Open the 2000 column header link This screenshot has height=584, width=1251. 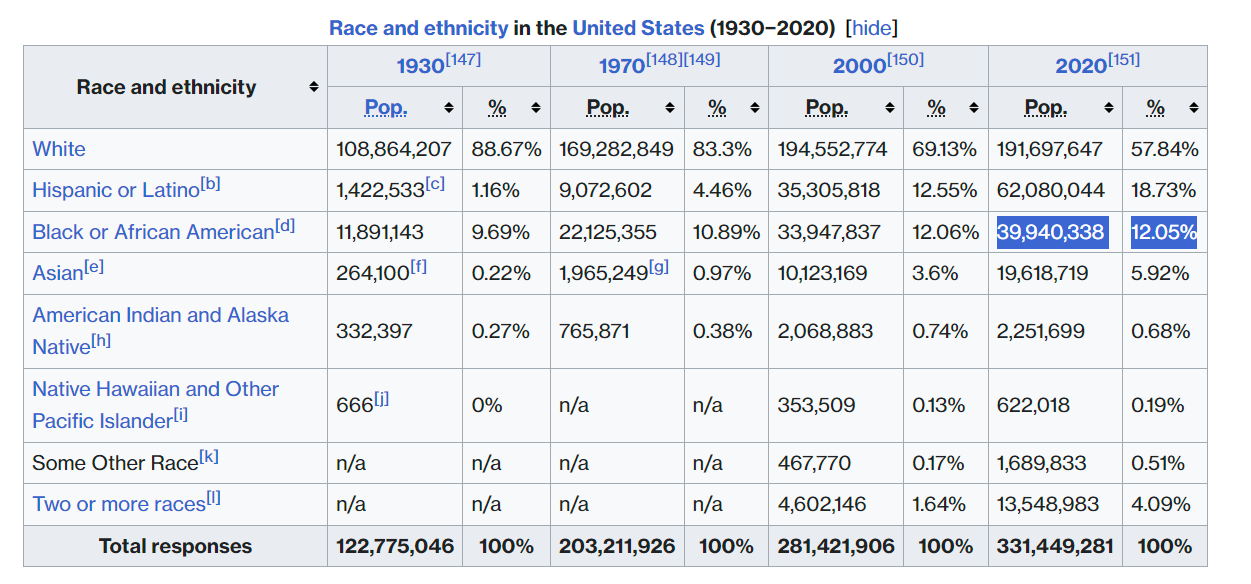coord(859,66)
